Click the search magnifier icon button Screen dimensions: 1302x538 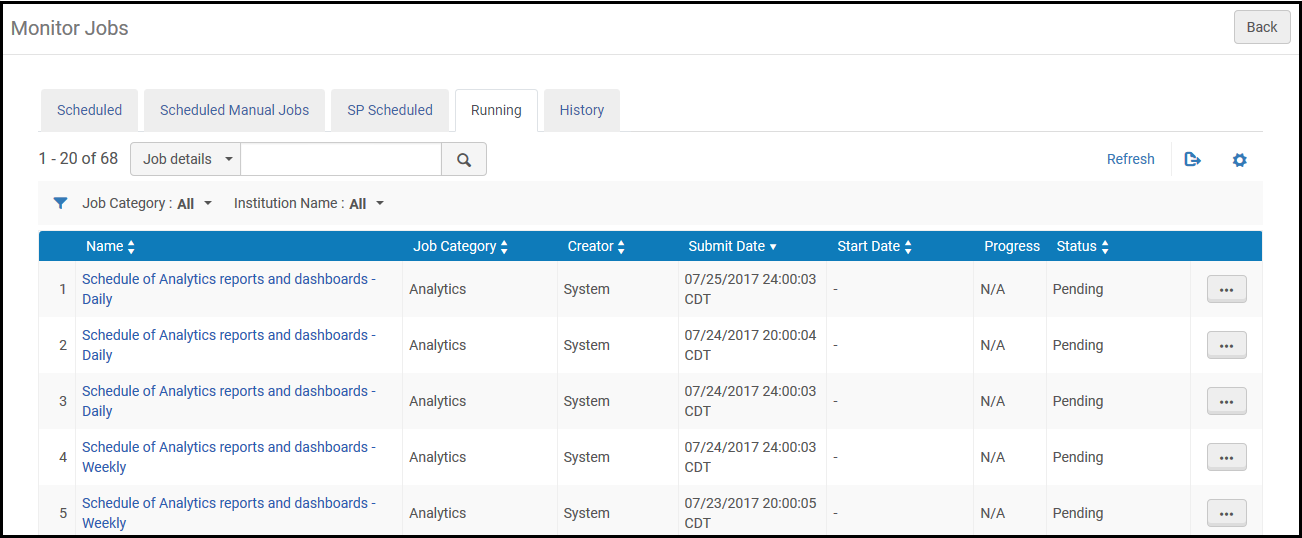[x=464, y=159]
